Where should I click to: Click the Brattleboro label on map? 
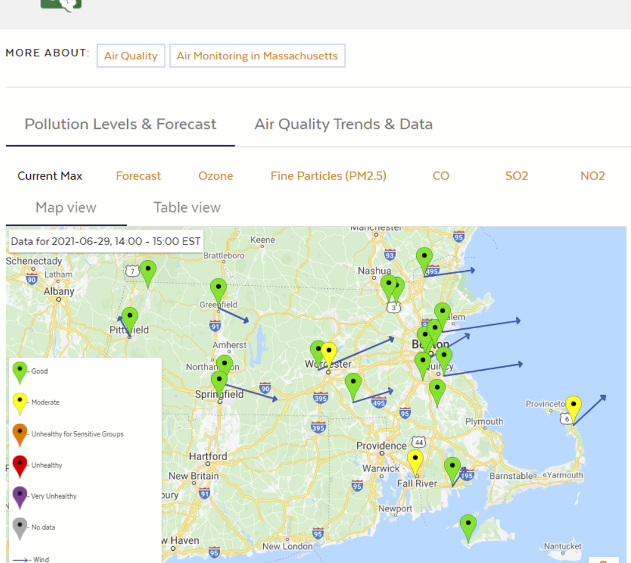(224, 256)
